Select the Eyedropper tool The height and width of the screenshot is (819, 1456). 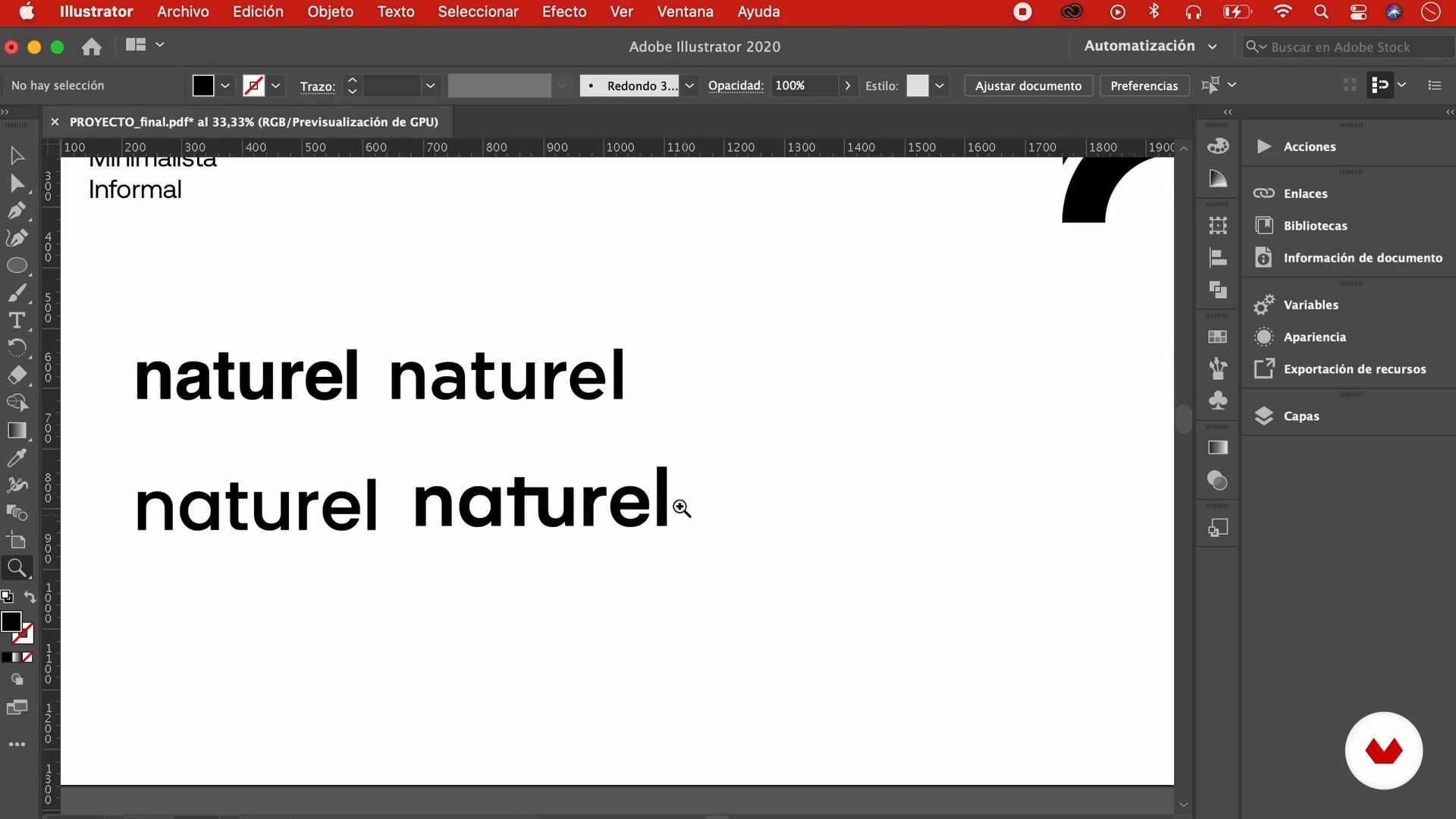click(x=17, y=457)
